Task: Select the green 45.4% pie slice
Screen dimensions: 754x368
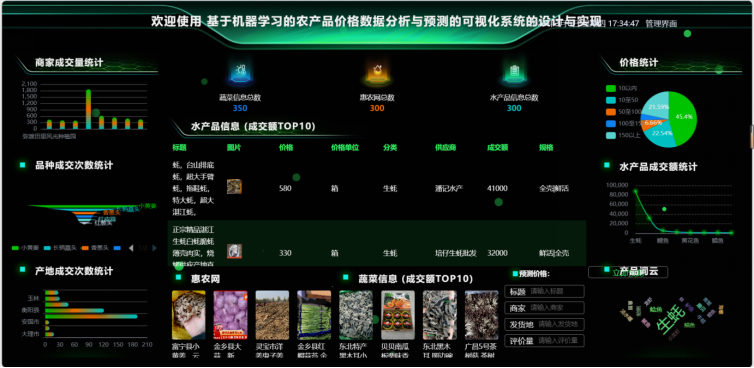Action: tap(683, 116)
